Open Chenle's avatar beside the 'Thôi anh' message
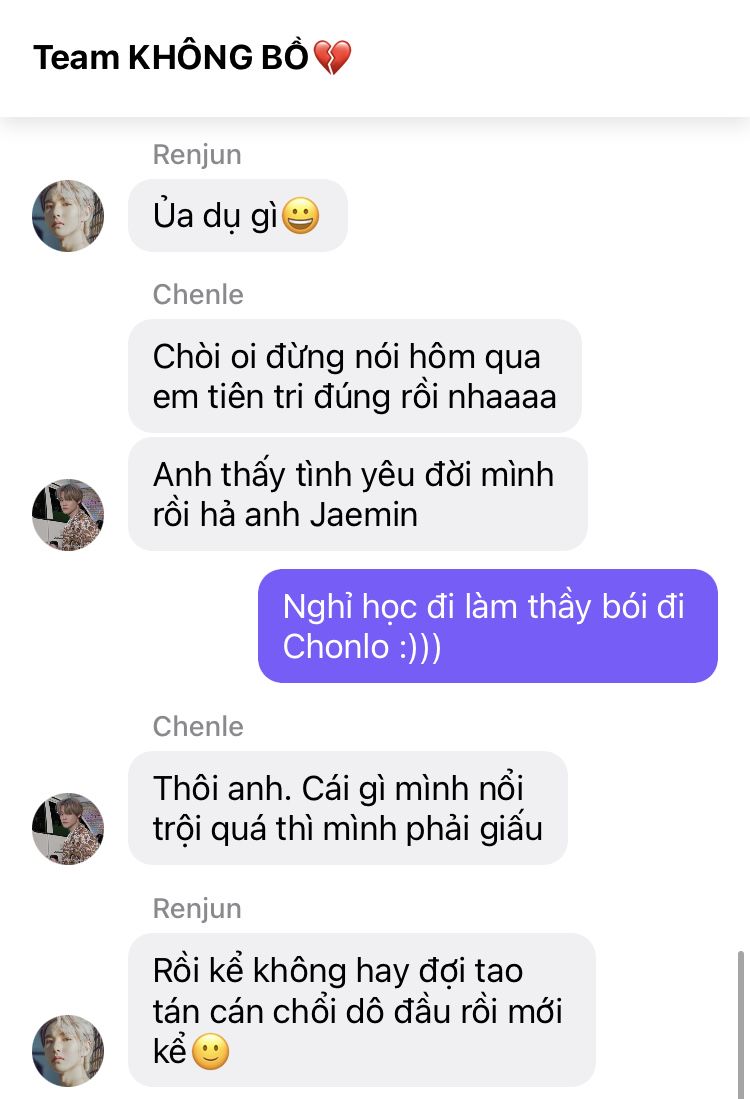This screenshot has height=1099, width=750. click(x=68, y=829)
